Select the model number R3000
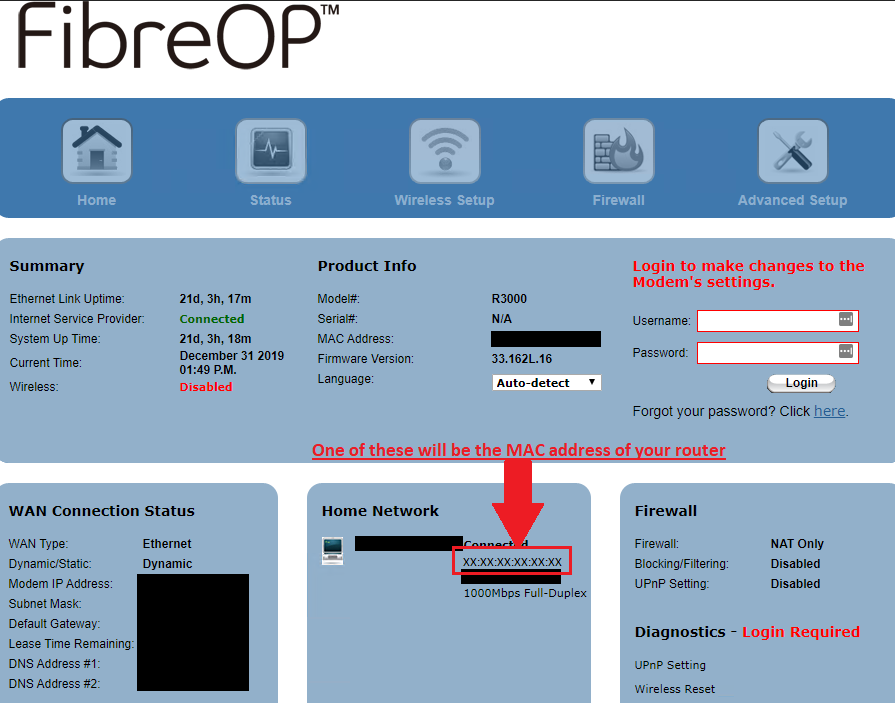This screenshot has height=703, width=895. coord(509,299)
